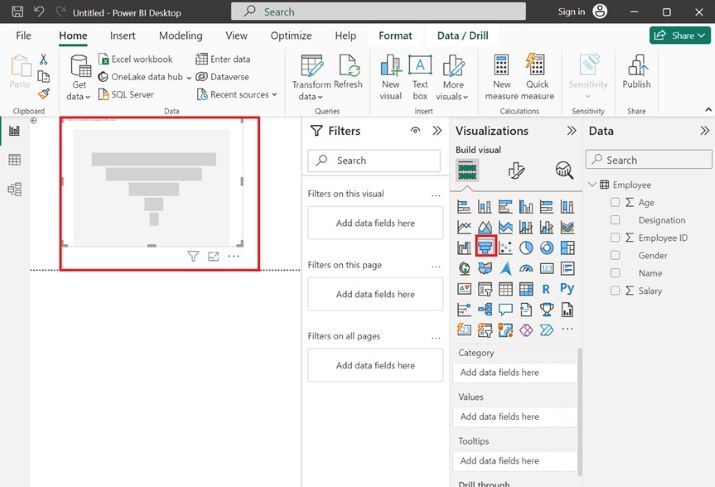Select the R script visual
This screenshot has width=715, height=487.
click(546, 289)
